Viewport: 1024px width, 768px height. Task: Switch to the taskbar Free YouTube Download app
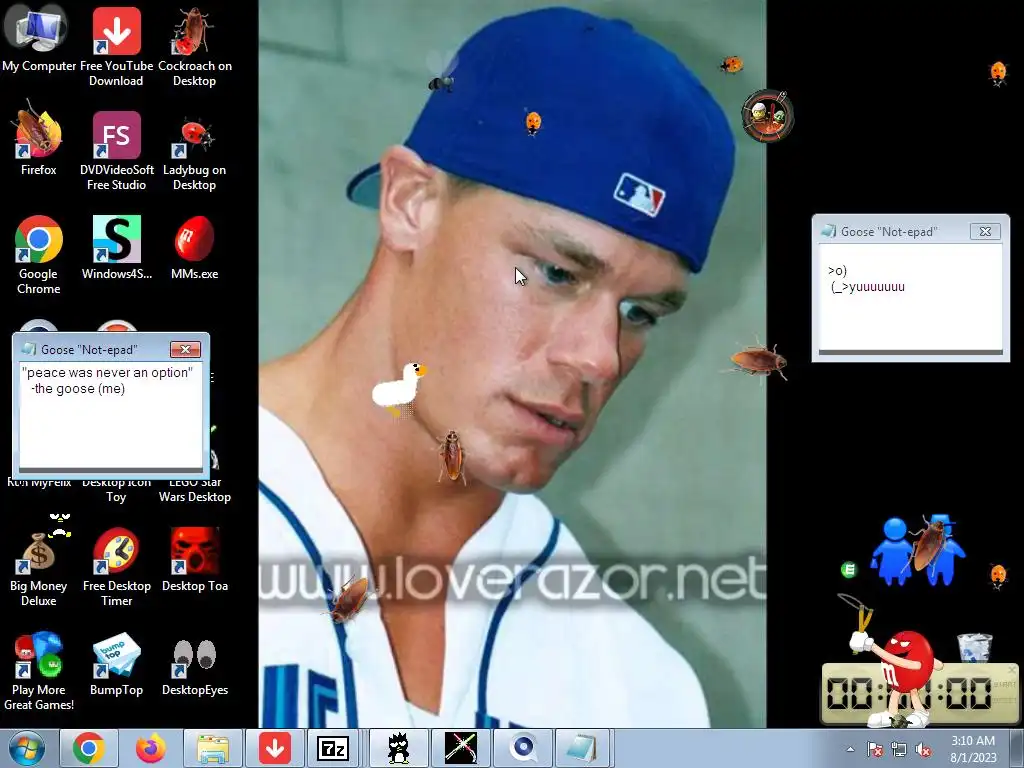[274, 748]
